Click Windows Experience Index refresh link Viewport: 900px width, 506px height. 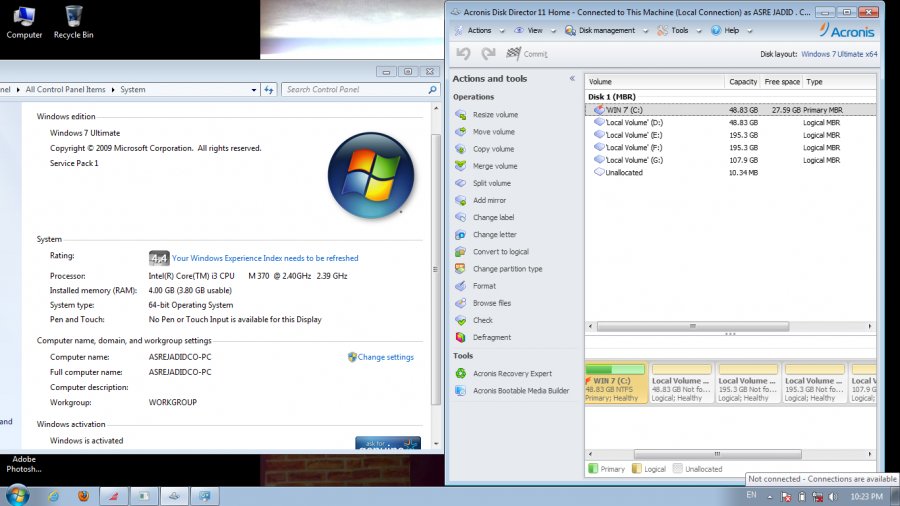[265, 258]
